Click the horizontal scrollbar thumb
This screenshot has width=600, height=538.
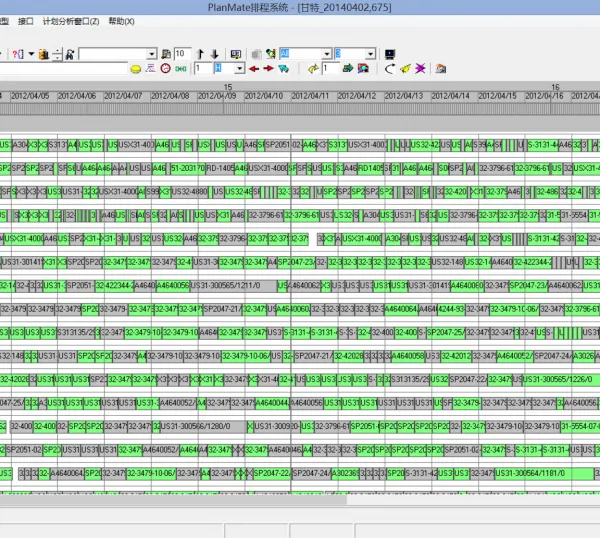tap(173, 499)
